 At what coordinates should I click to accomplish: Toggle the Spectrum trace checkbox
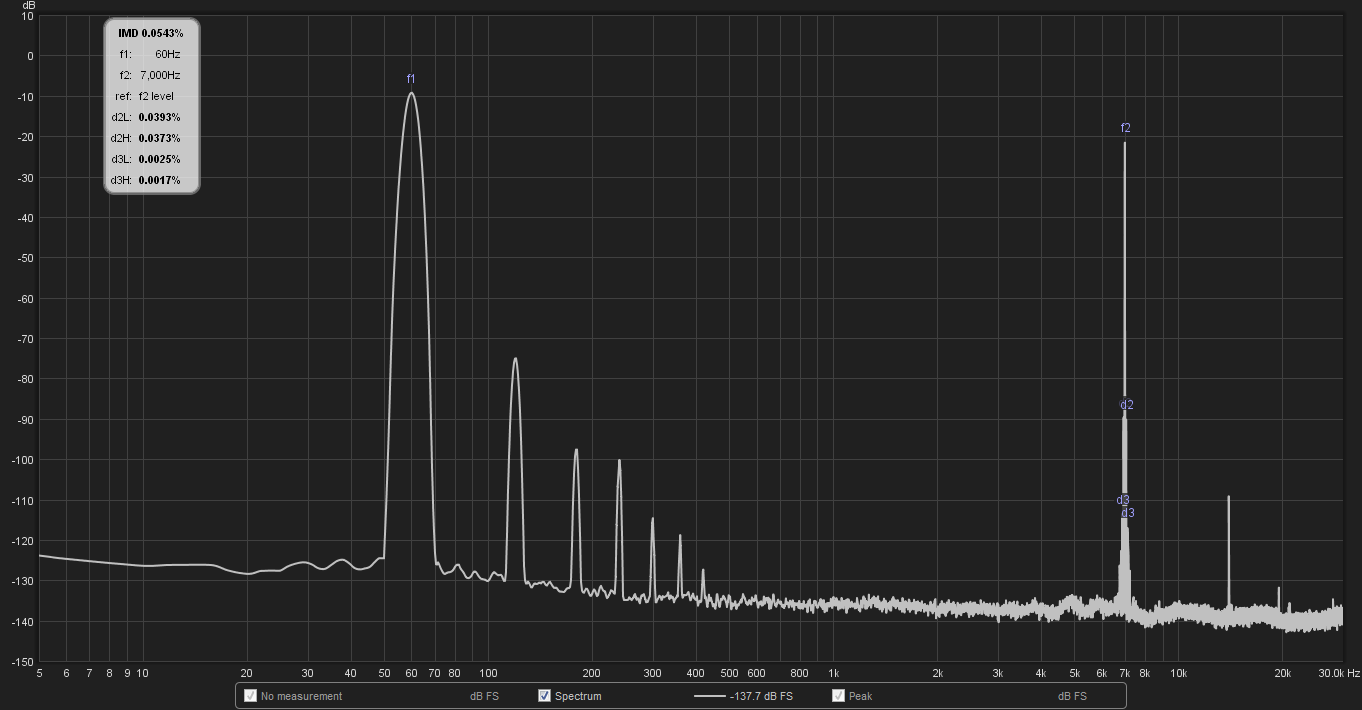click(544, 696)
